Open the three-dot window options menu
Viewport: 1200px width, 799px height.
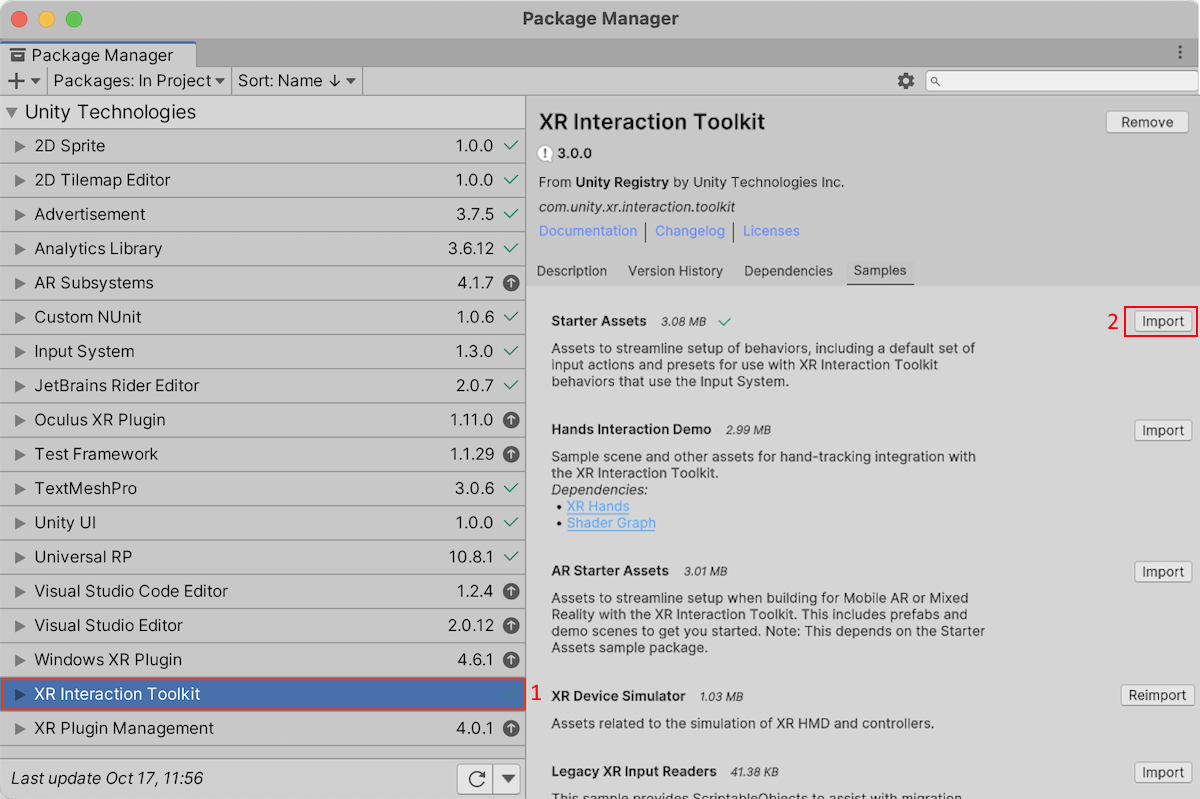[1181, 52]
